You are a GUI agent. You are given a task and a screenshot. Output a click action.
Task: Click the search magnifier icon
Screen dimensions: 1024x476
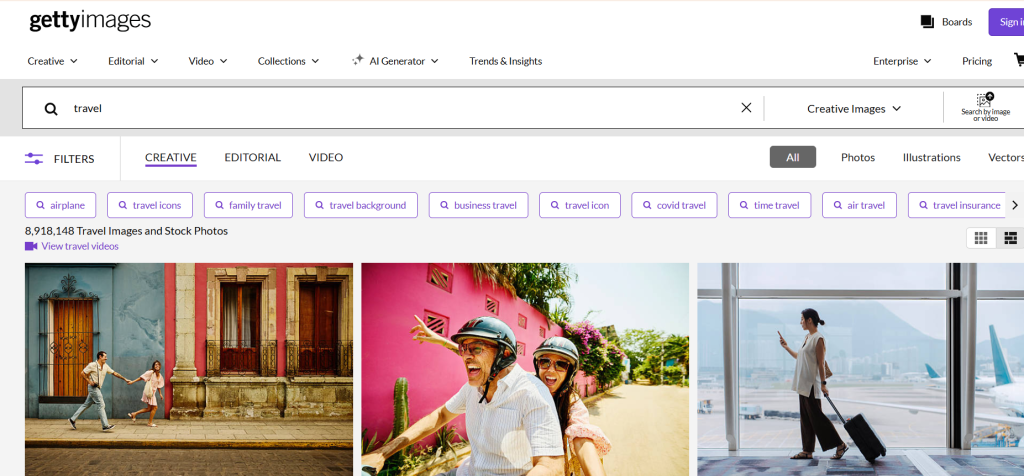(x=51, y=108)
